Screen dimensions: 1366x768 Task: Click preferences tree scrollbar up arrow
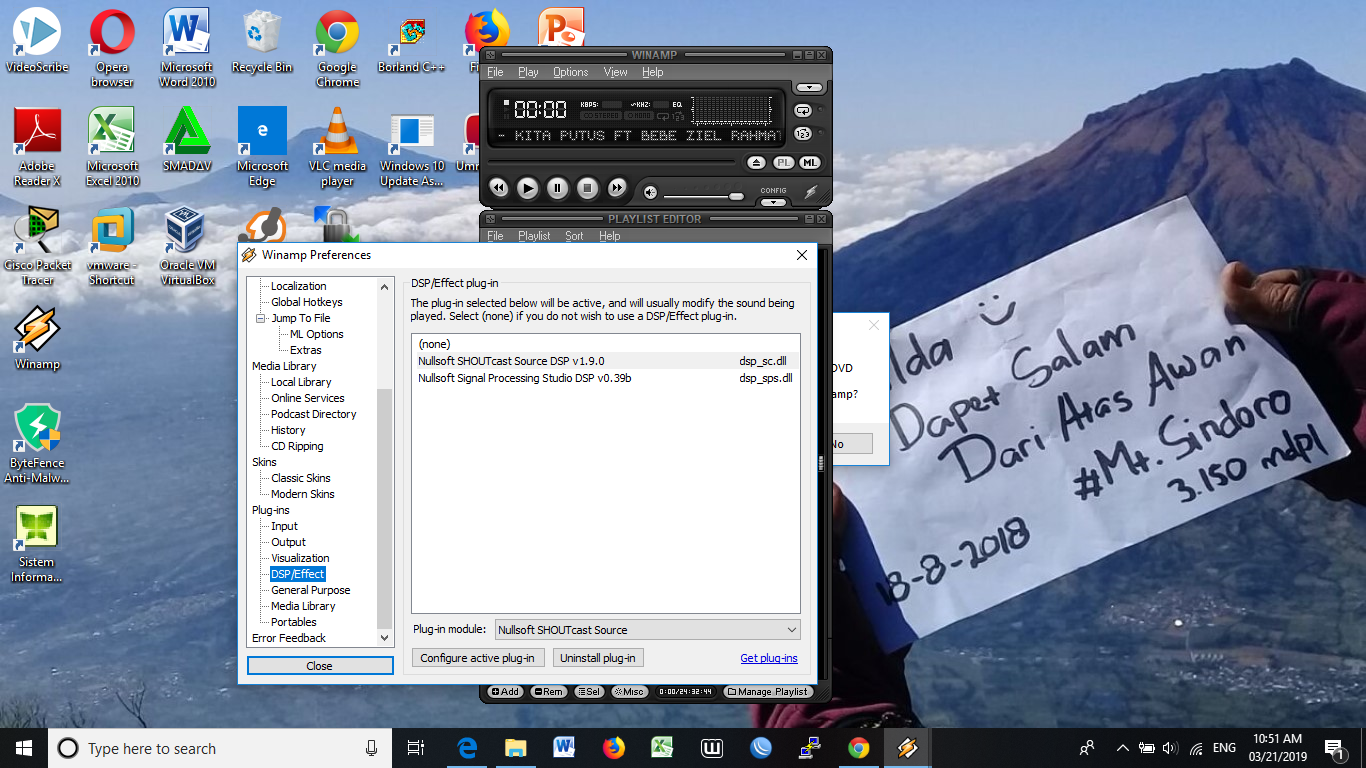click(385, 287)
